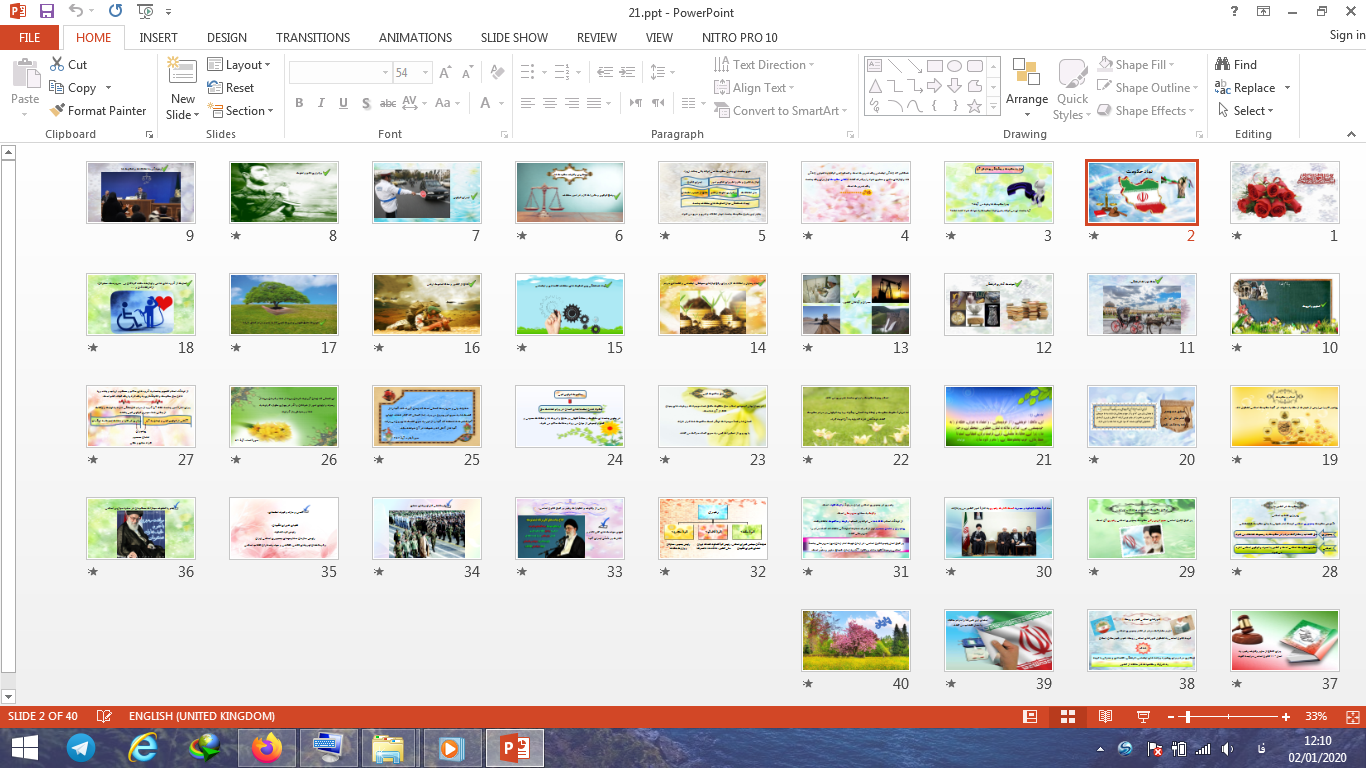This screenshot has height=768, width=1366.
Task: Open the font size dropdown
Action: point(427,73)
